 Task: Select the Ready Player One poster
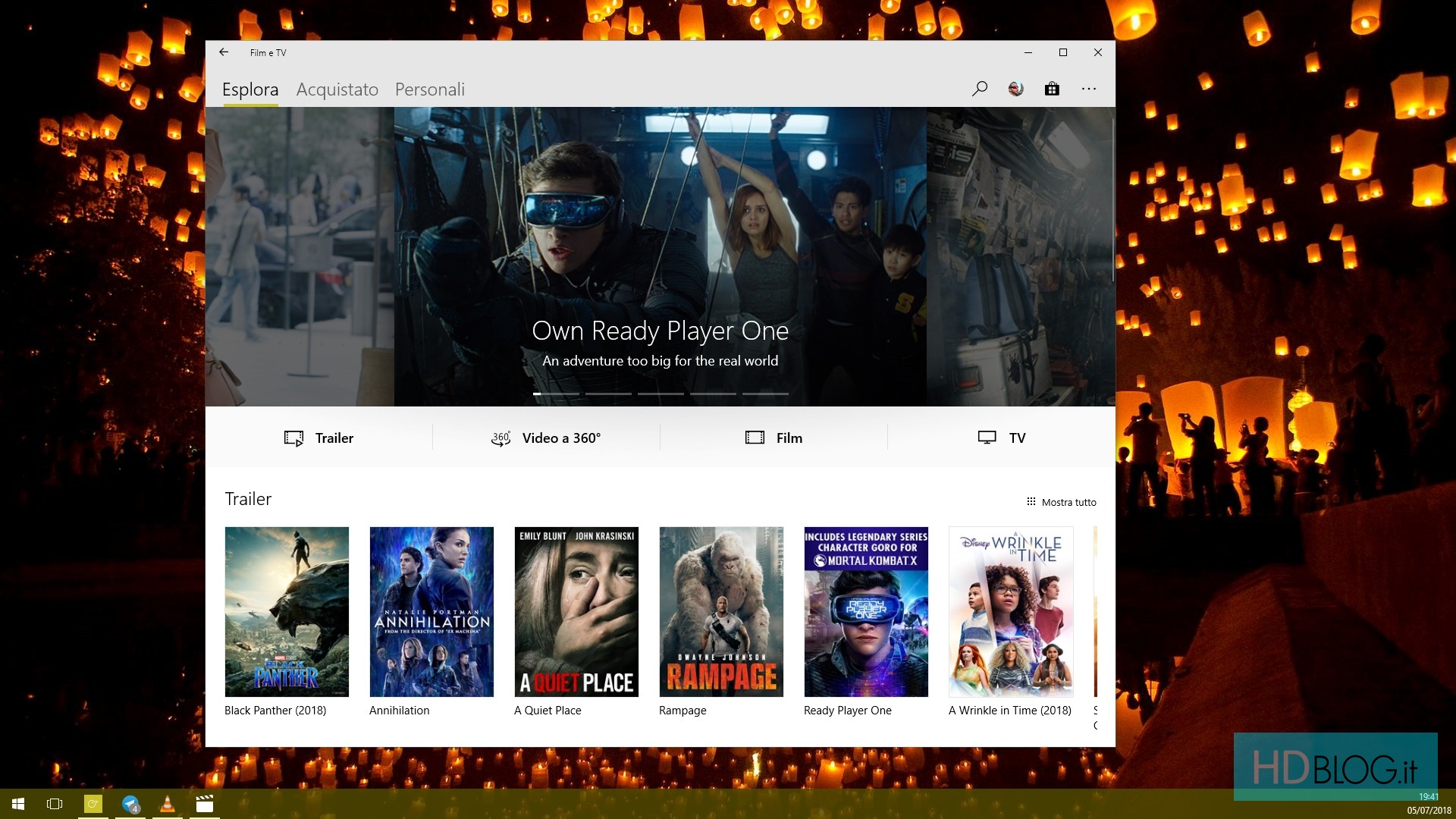point(866,612)
